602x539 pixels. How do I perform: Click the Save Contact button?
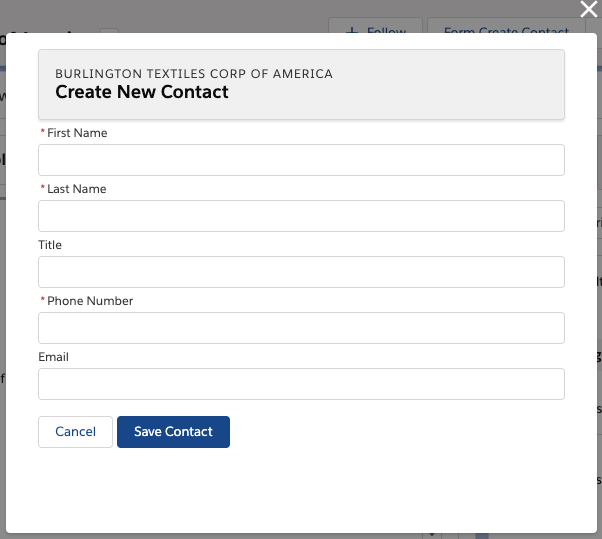pyautogui.click(x=173, y=432)
